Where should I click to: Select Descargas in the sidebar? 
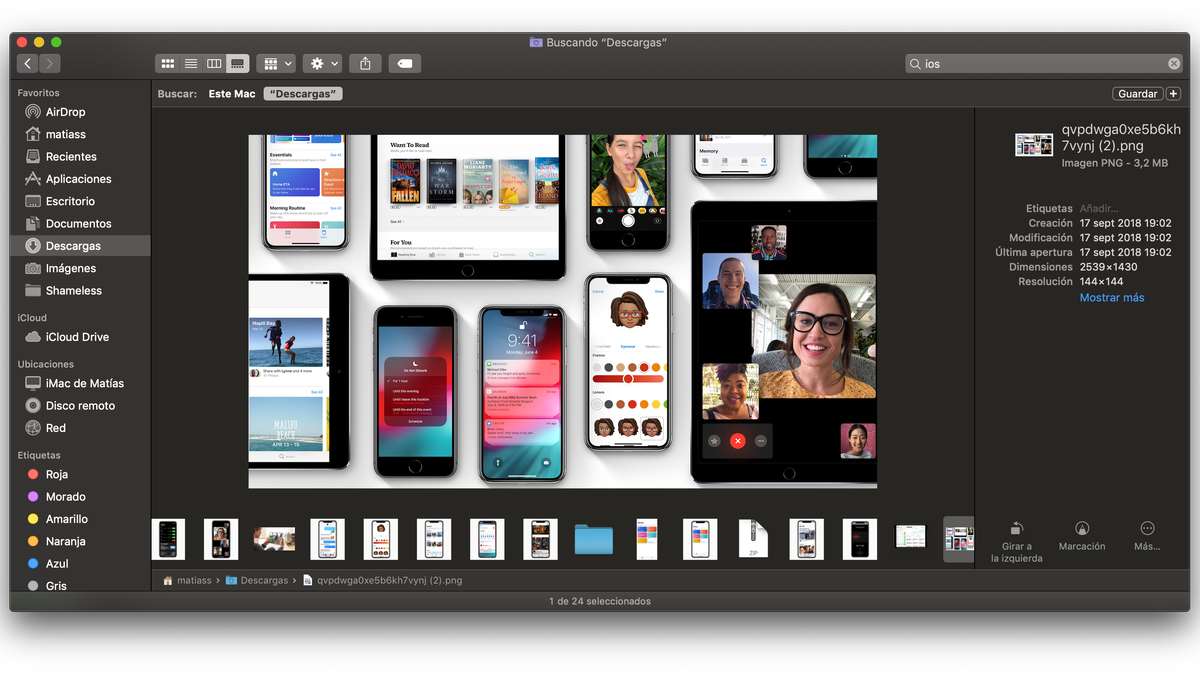coord(80,246)
